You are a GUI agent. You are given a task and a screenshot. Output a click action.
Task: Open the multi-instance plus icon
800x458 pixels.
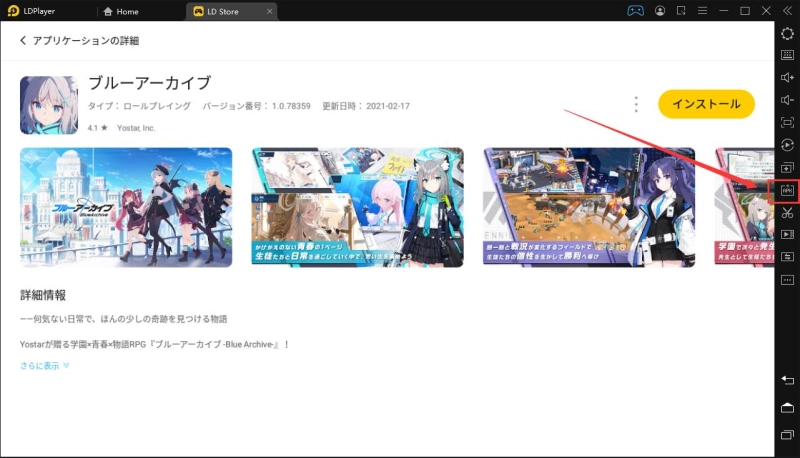point(787,168)
